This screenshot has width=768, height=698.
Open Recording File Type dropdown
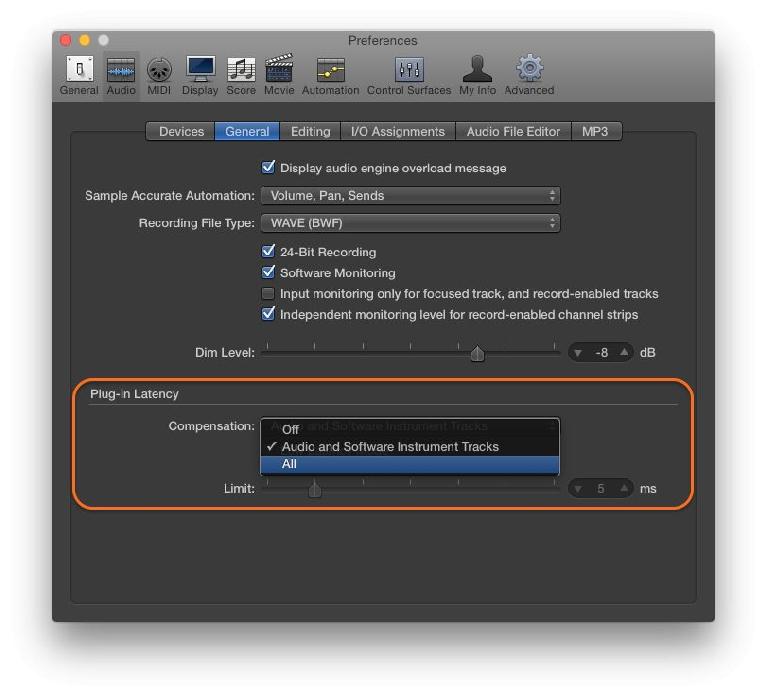point(410,223)
